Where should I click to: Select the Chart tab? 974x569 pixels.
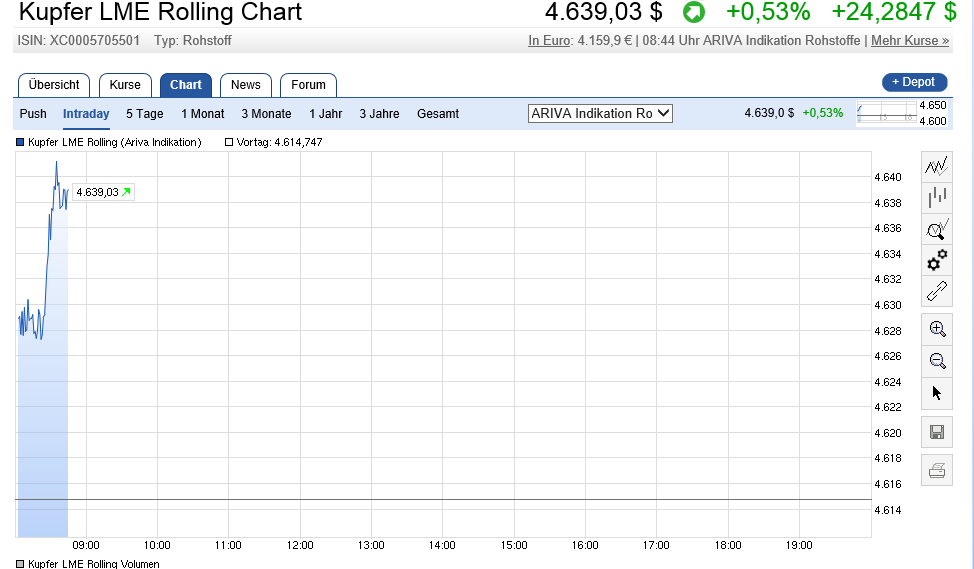coord(186,85)
